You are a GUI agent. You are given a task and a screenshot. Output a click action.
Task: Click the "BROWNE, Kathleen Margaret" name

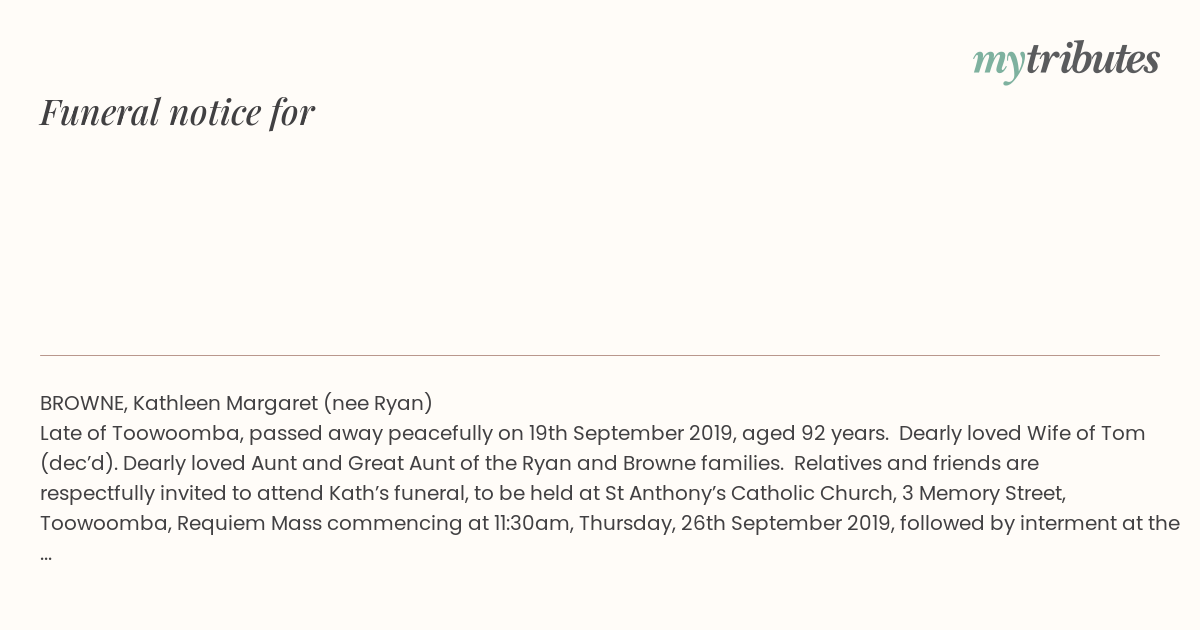tap(178, 403)
